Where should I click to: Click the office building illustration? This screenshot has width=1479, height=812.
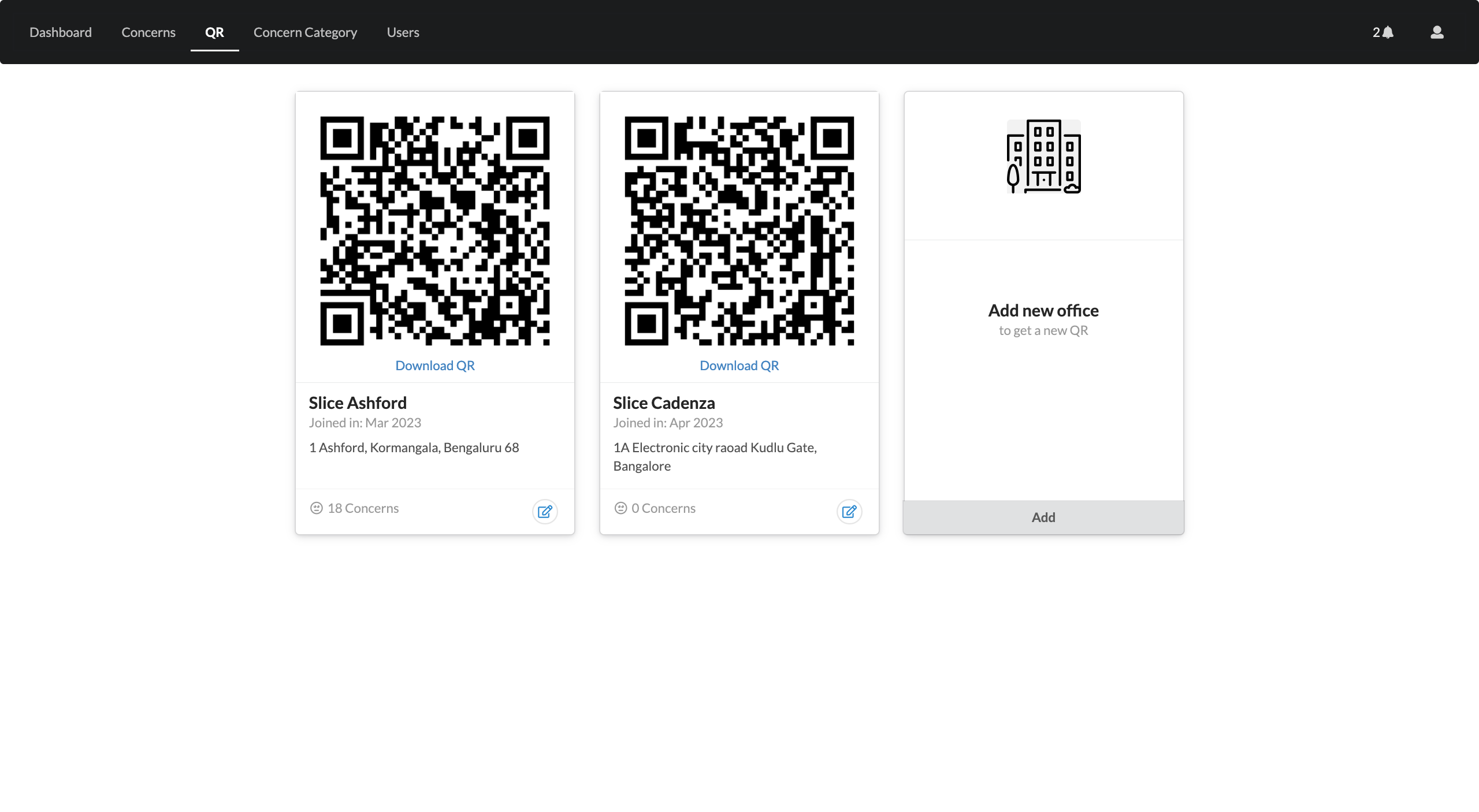click(x=1043, y=156)
